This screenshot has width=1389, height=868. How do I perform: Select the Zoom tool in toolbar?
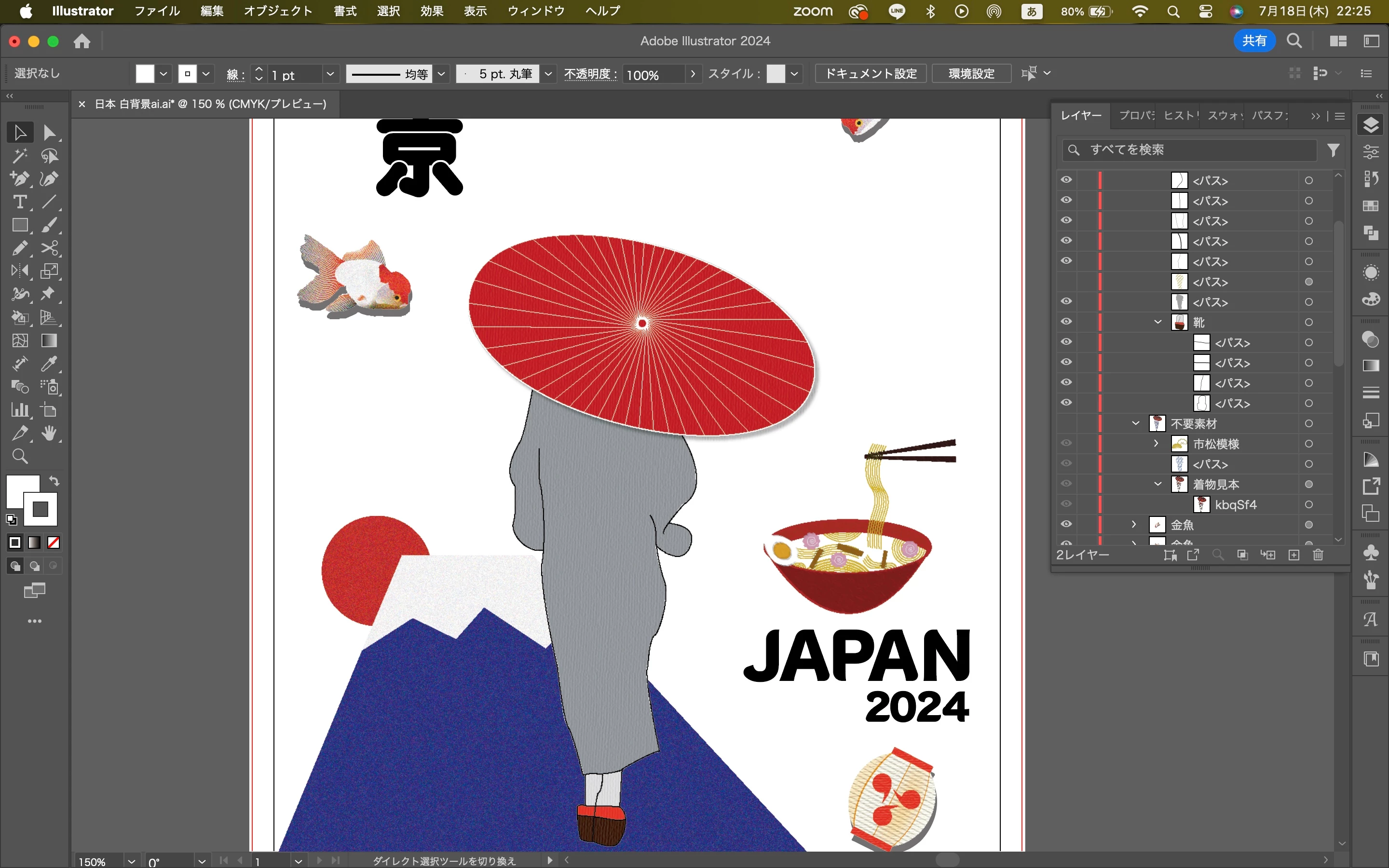coord(19,456)
